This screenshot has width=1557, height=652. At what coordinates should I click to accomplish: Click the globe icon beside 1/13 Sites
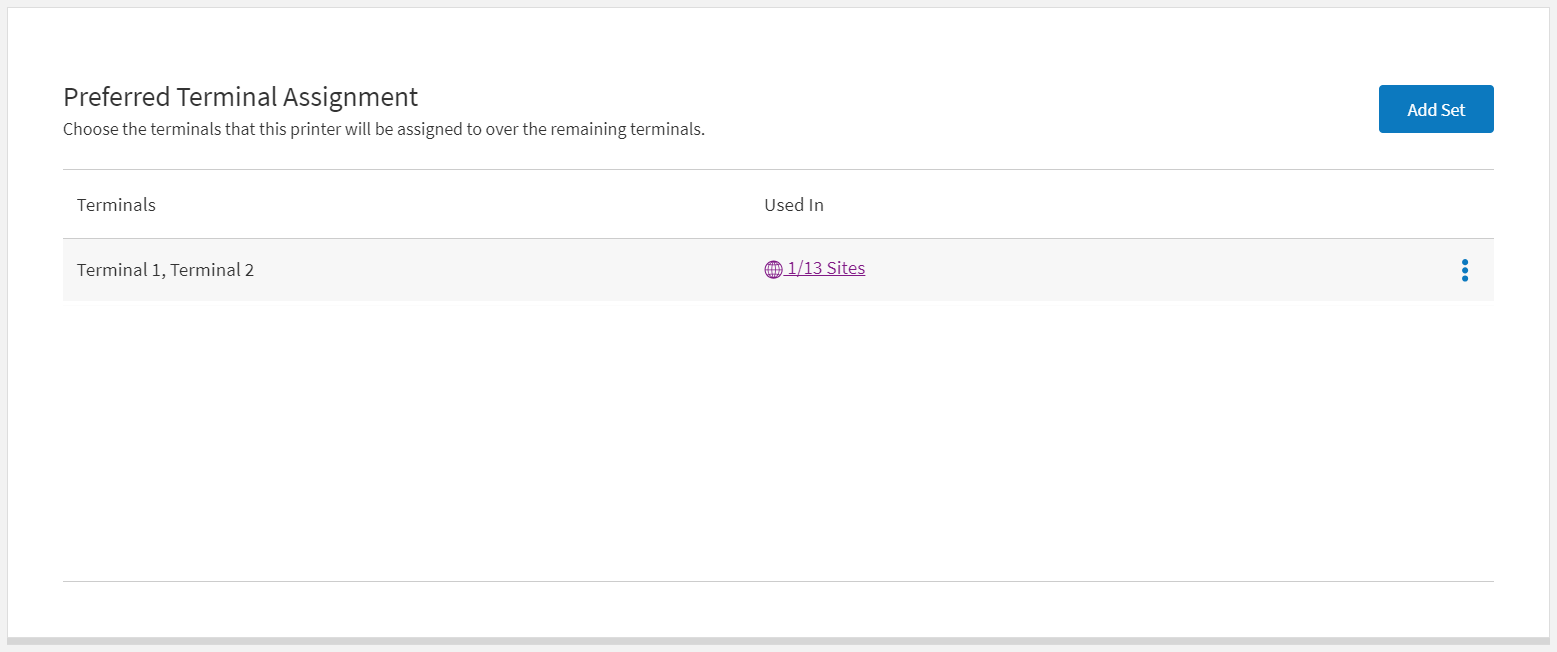click(773, 269)
